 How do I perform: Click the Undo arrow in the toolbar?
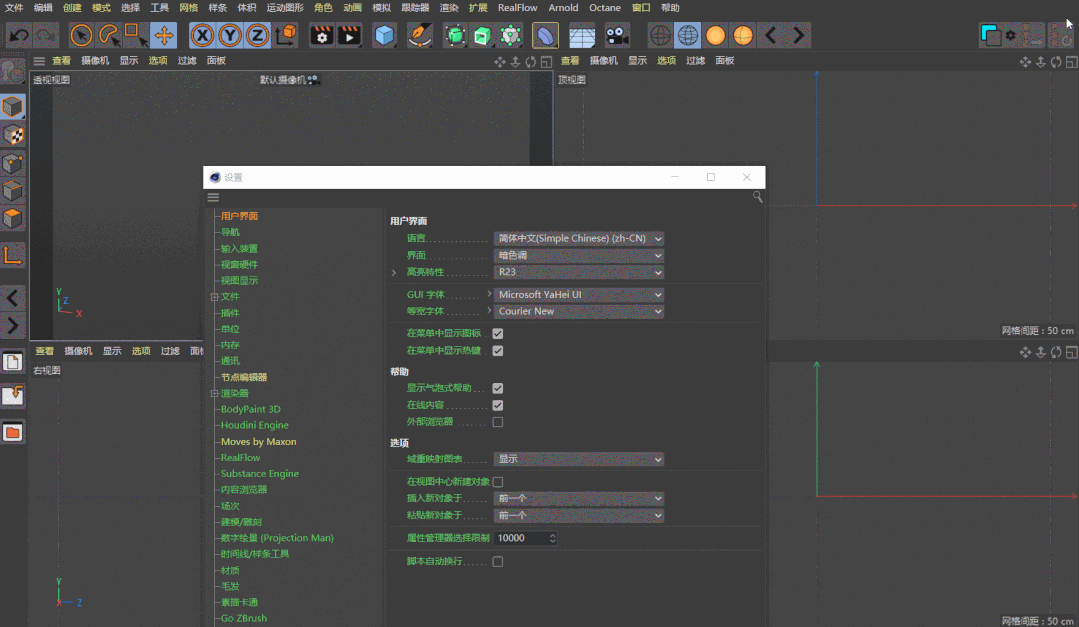pos(18,36)
